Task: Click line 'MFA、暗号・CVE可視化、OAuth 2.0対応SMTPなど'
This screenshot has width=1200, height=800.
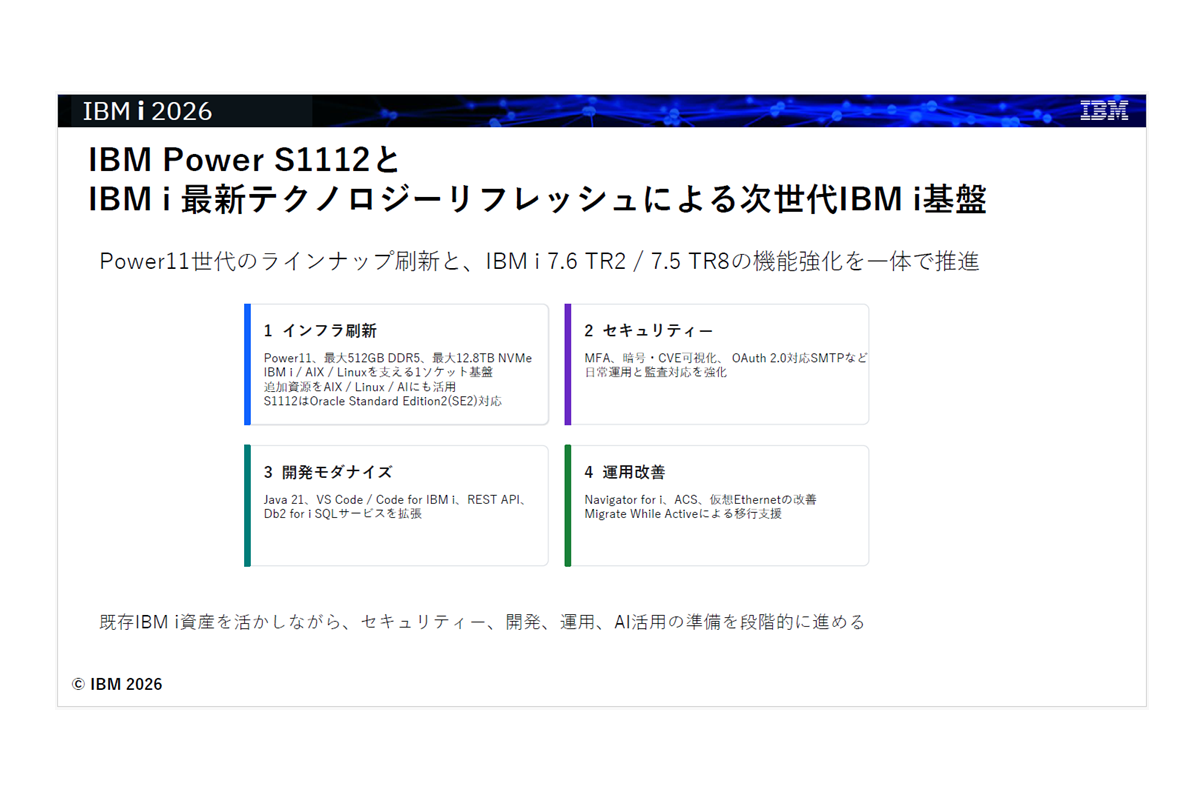Action: [726, 358]
